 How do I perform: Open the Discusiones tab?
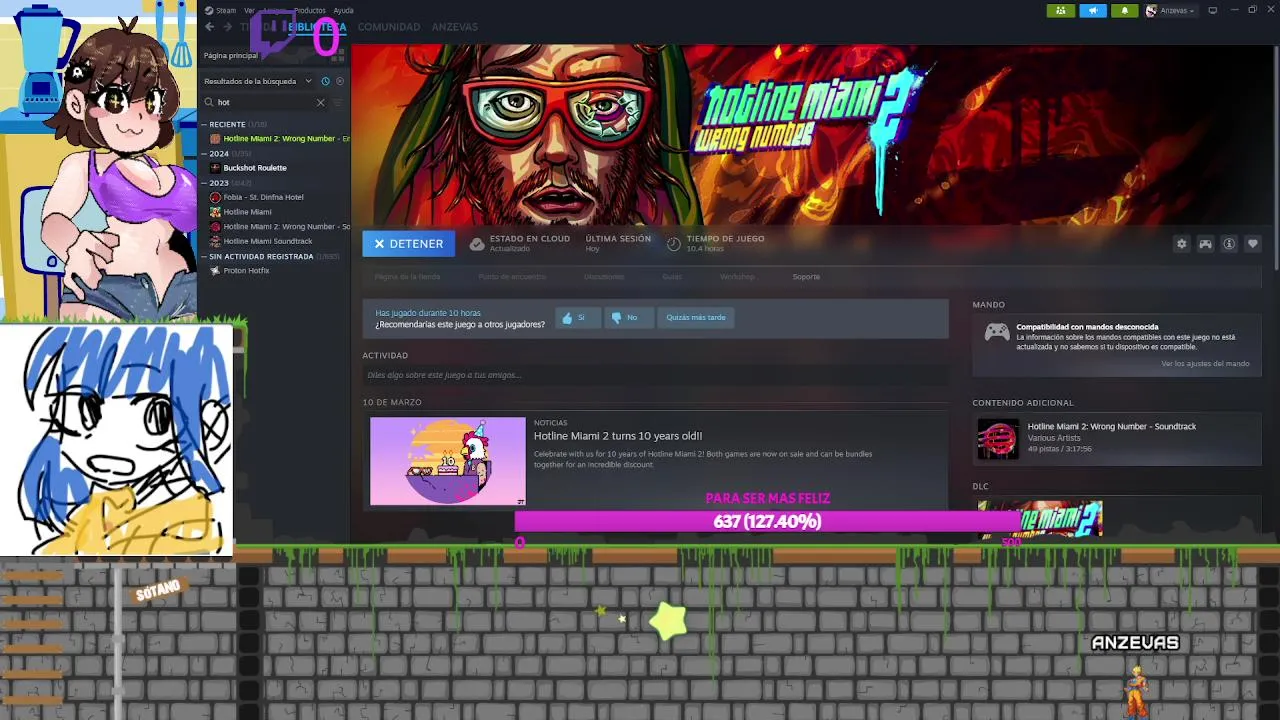[604, 277]
